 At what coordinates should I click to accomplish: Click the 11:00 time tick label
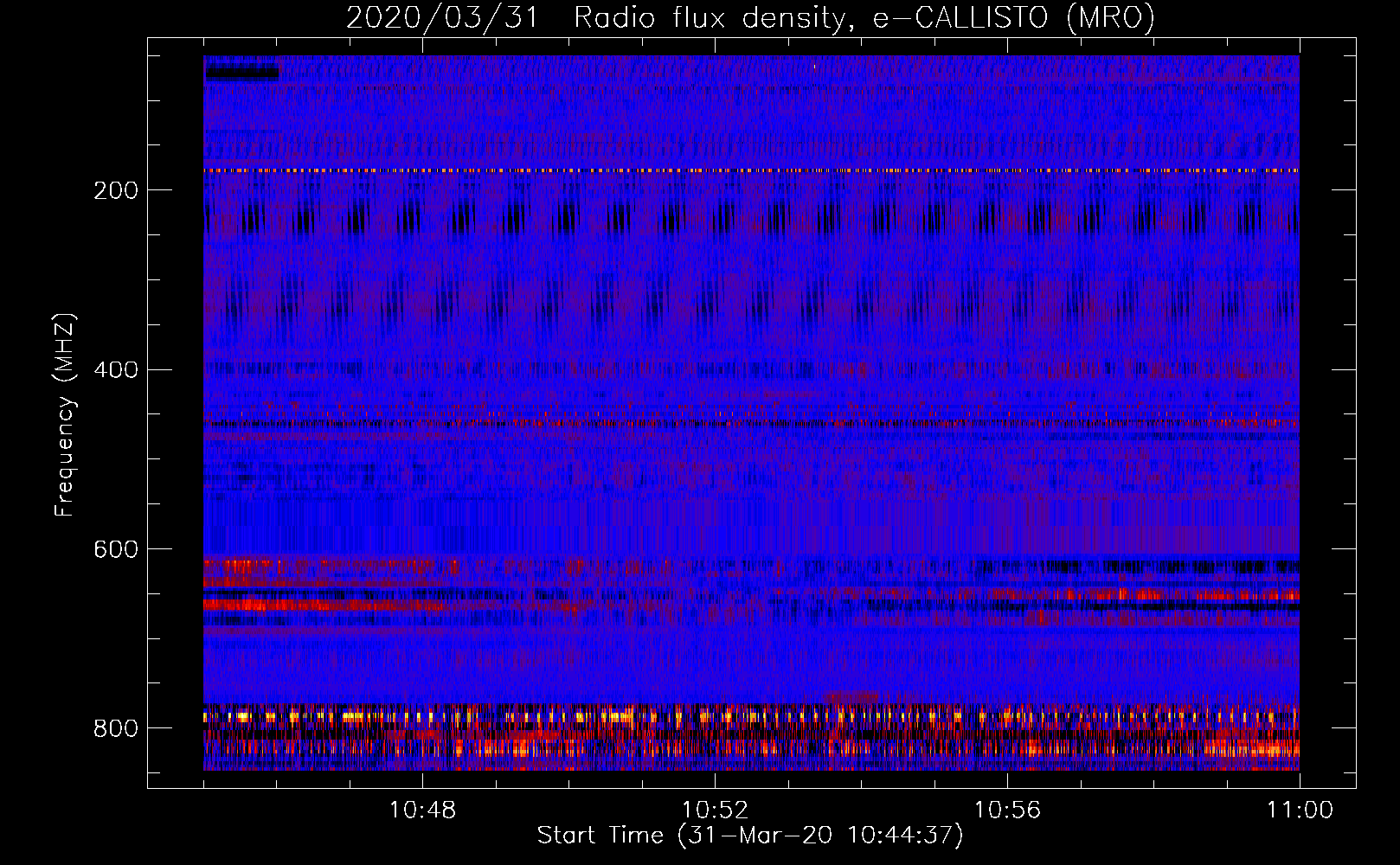(x=1300, y=811)
